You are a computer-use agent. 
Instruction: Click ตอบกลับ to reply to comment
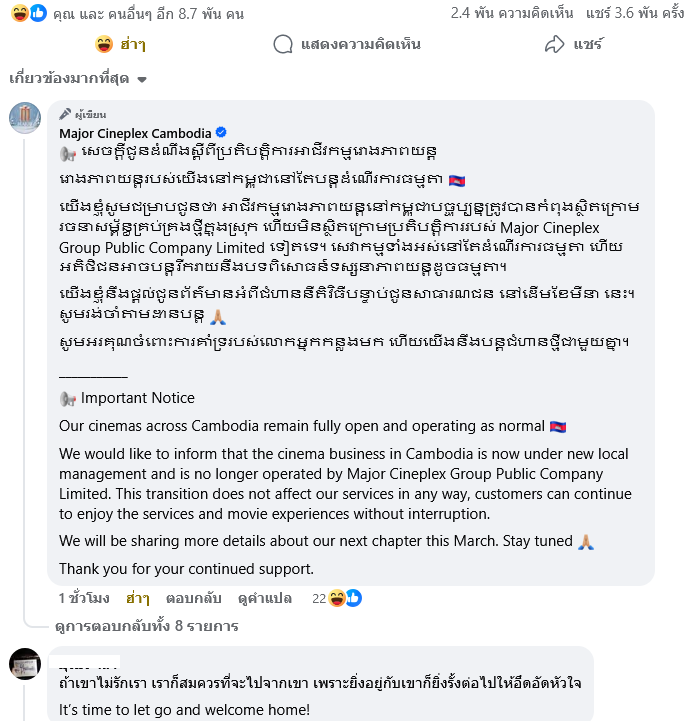[193, 598]
